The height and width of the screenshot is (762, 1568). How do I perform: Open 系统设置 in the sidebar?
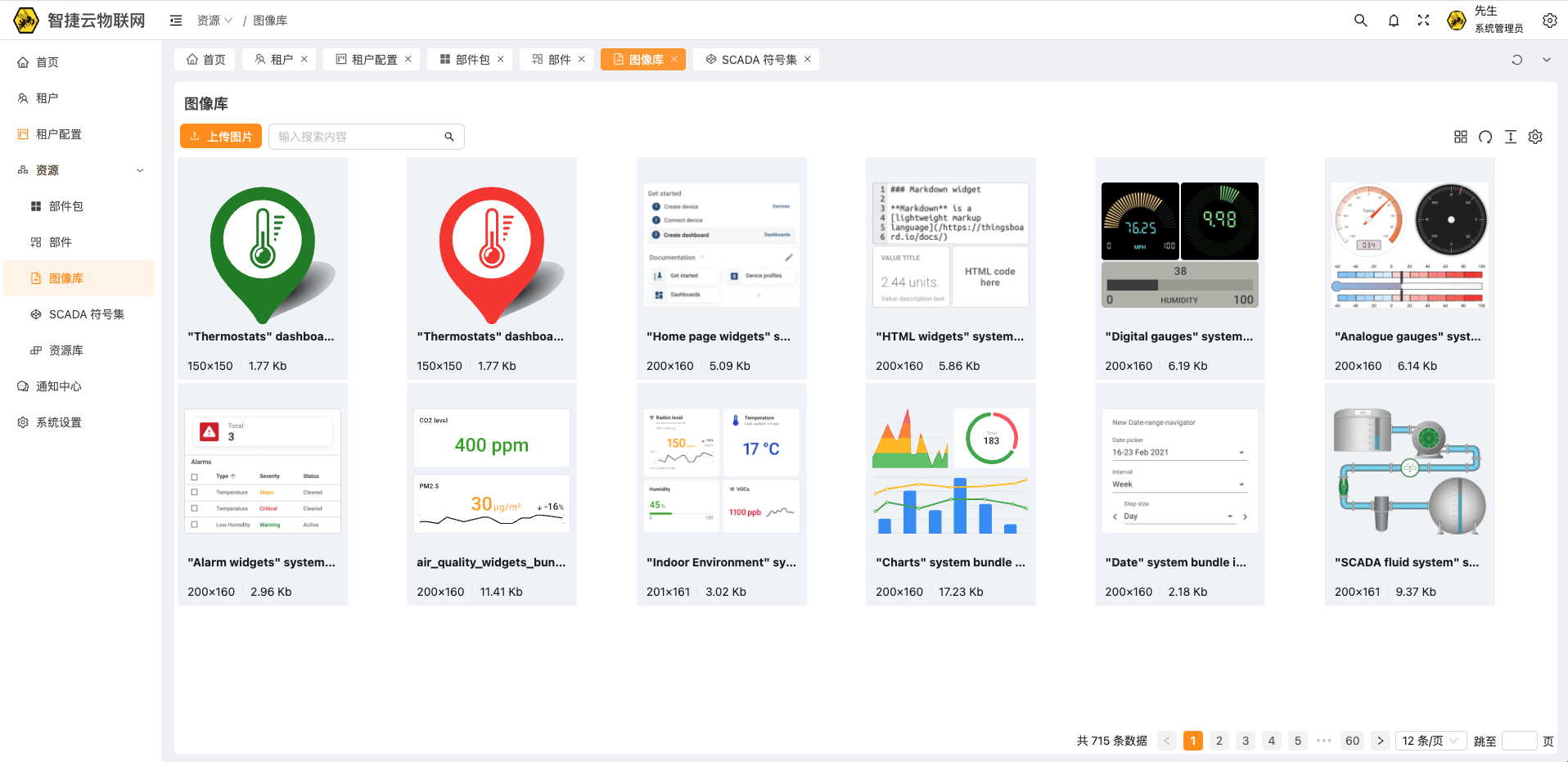pos(79,422)
